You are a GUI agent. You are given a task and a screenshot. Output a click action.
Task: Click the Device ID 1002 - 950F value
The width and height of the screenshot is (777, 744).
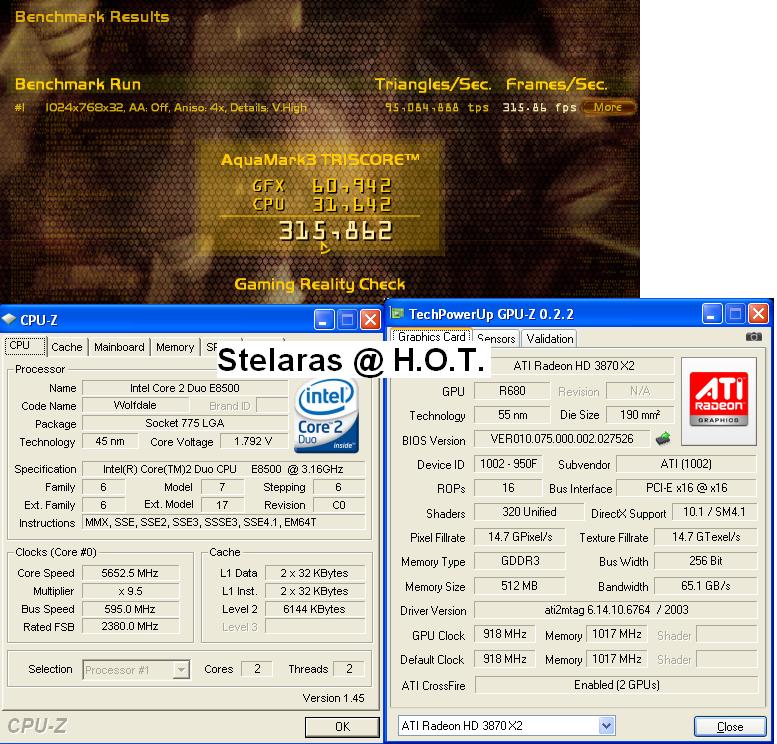[x=508, y=464]
